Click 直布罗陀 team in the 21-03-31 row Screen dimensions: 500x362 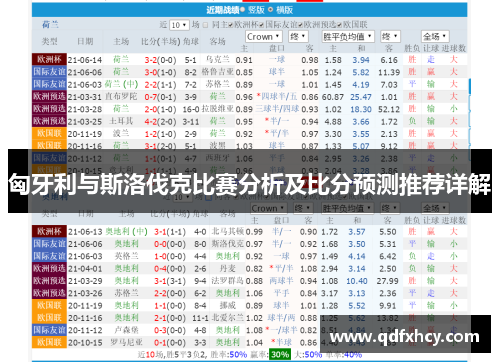121,97
